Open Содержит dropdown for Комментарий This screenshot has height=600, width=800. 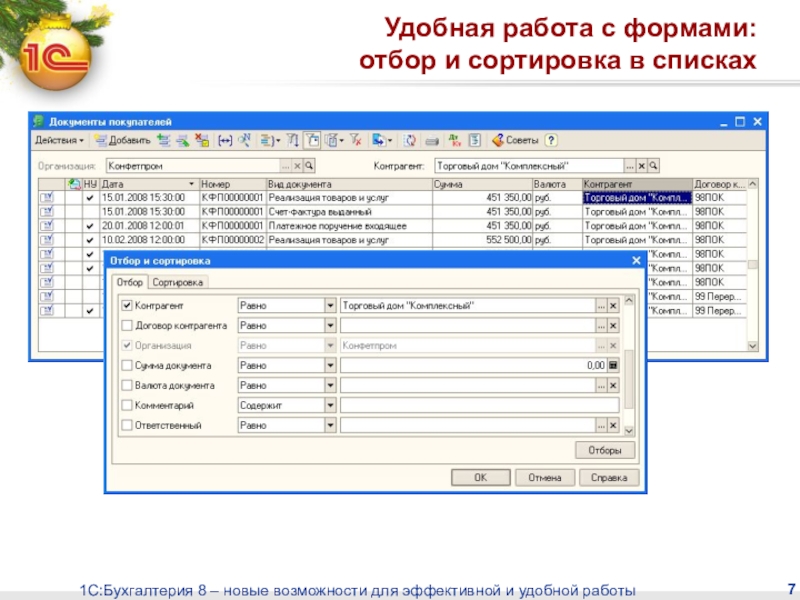330,405
